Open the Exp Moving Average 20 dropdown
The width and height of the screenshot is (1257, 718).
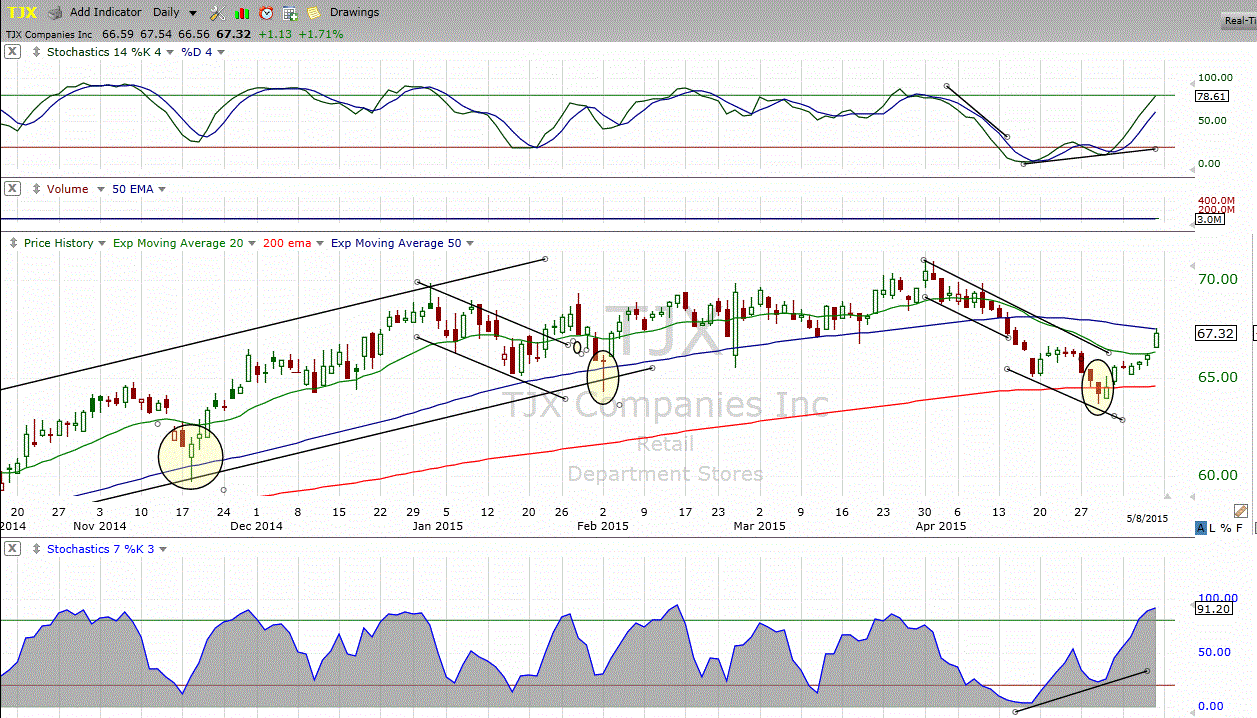(251, 243)
